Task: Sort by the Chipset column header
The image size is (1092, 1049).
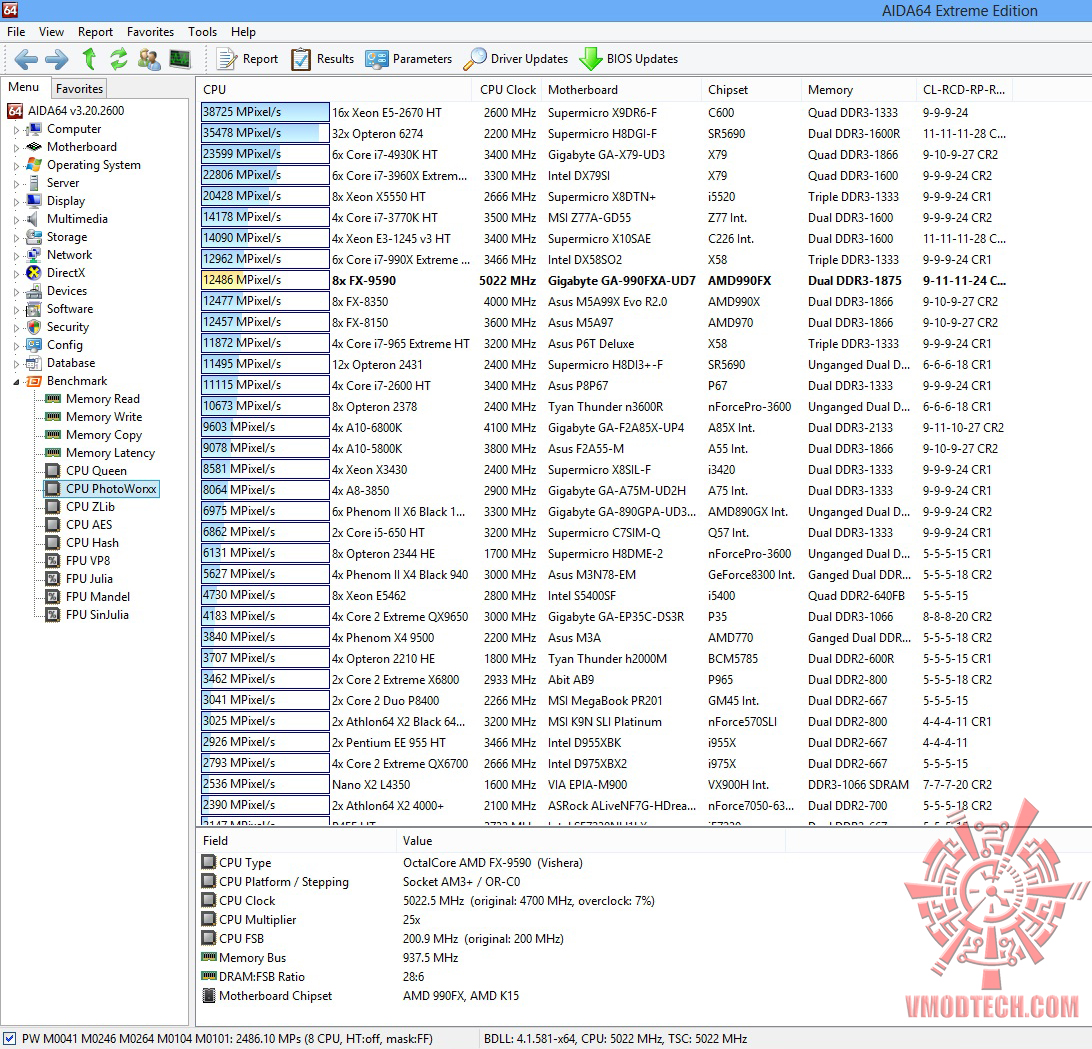Action: [x=751, y=90]
